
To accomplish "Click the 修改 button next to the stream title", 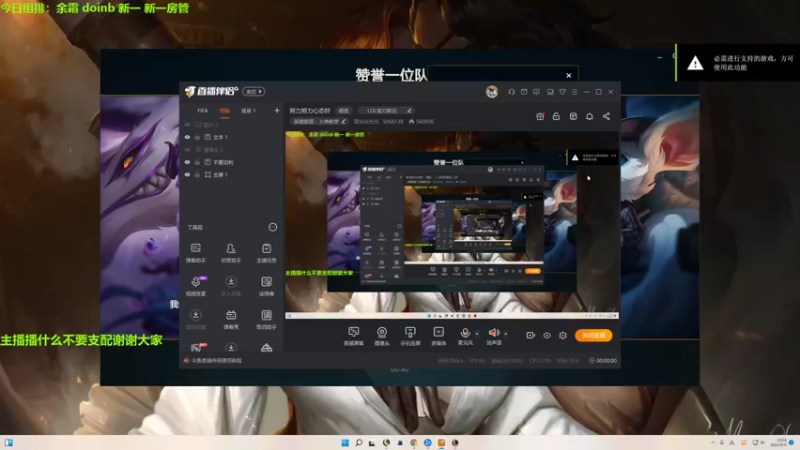I will [x=344, y=111].
